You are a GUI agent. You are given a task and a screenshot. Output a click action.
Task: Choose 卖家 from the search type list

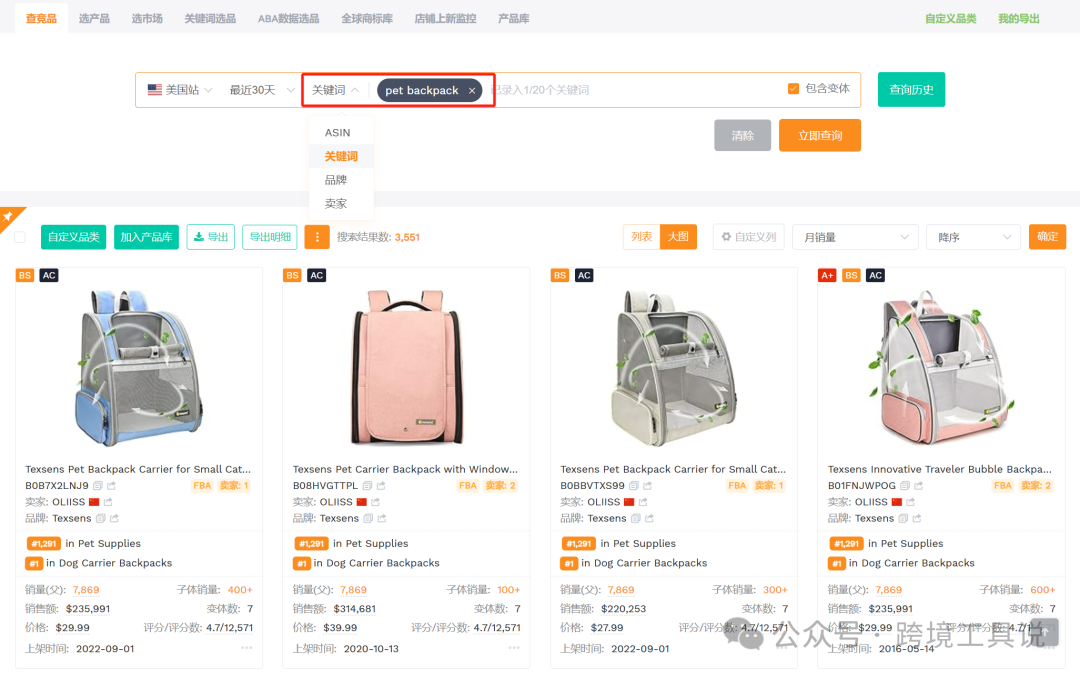click(x=341, y=203)
